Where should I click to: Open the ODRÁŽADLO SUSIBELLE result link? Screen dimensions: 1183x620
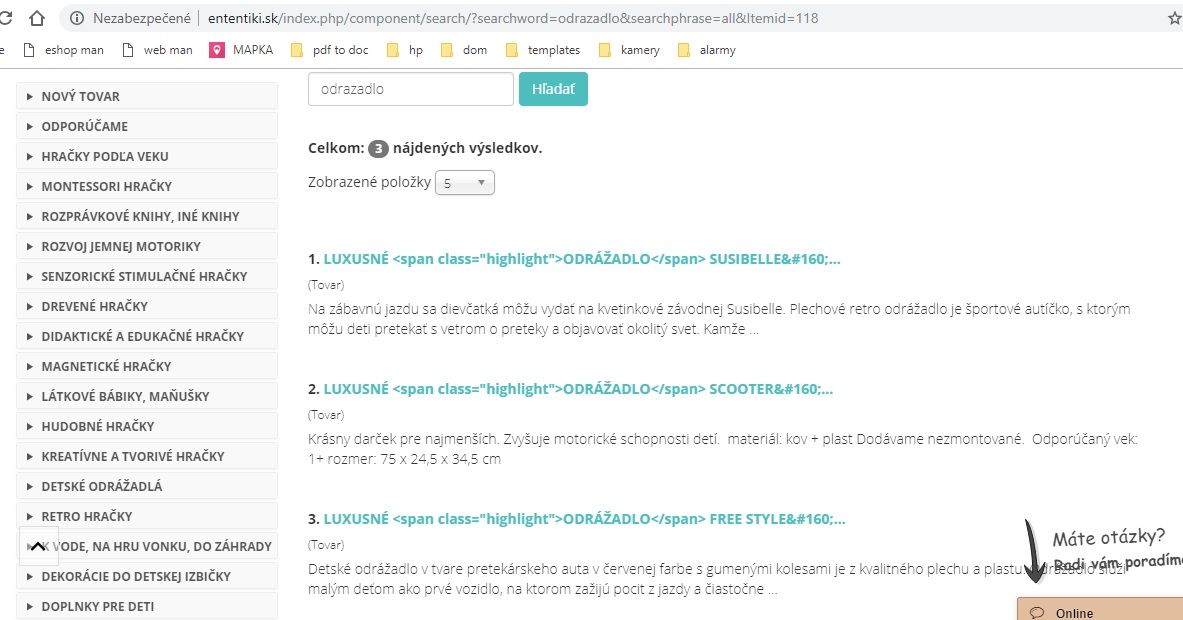[x=582, y=259]
